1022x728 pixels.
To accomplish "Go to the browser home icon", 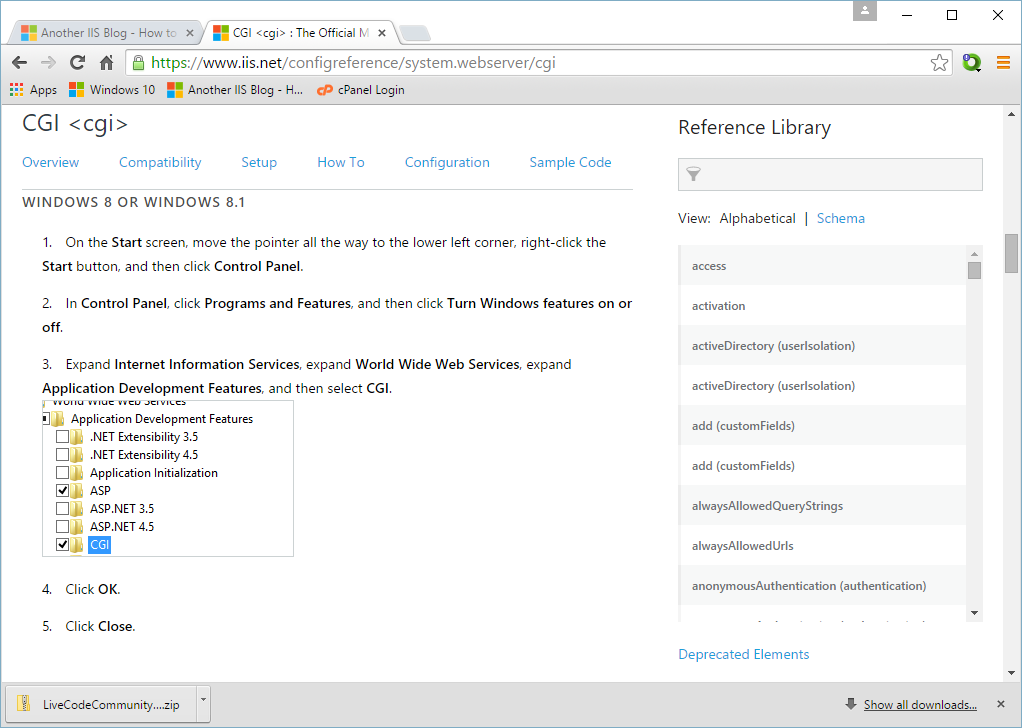I will tap(106, 63).
